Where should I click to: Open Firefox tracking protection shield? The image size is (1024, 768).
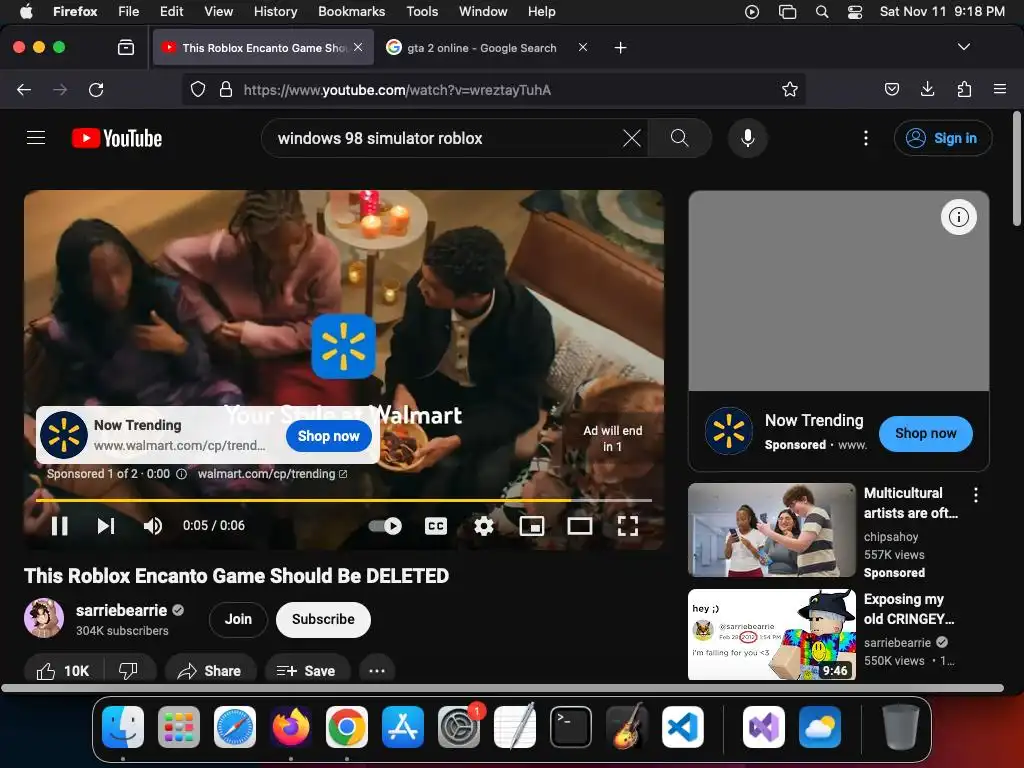pyautogui.click(x=198, y=89)
